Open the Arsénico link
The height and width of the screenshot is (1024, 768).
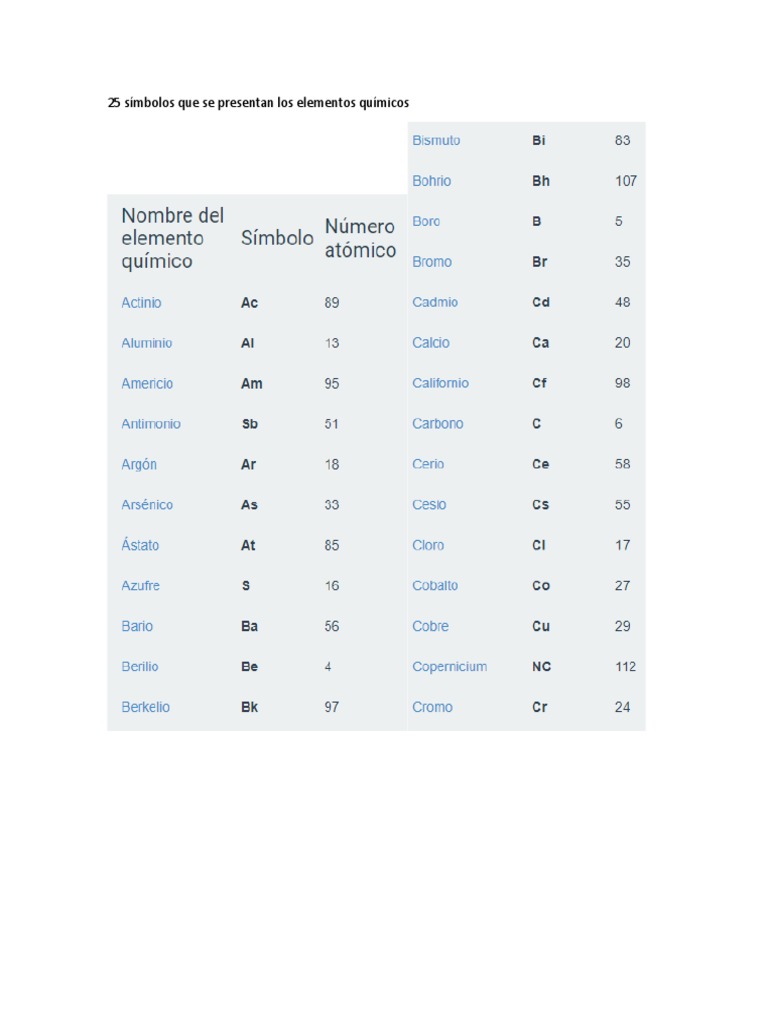(147, 505)
